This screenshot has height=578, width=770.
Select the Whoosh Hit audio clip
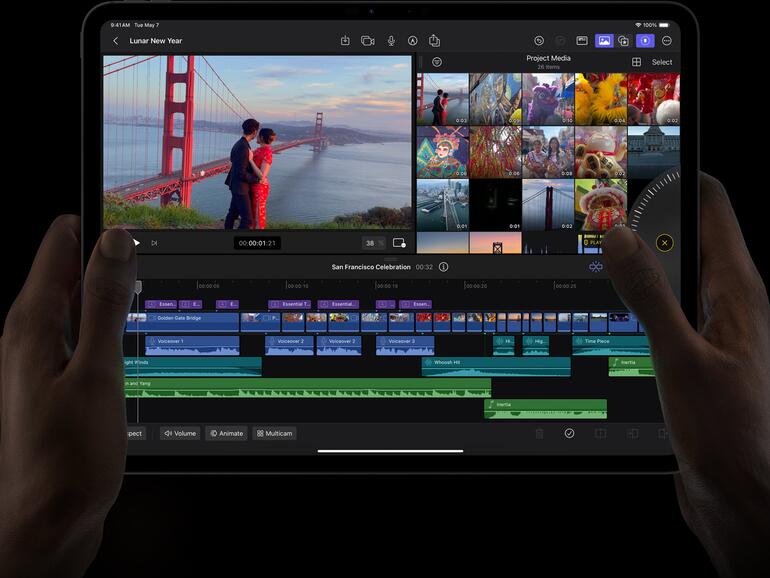pyautogui.click(x=496, y=367)
